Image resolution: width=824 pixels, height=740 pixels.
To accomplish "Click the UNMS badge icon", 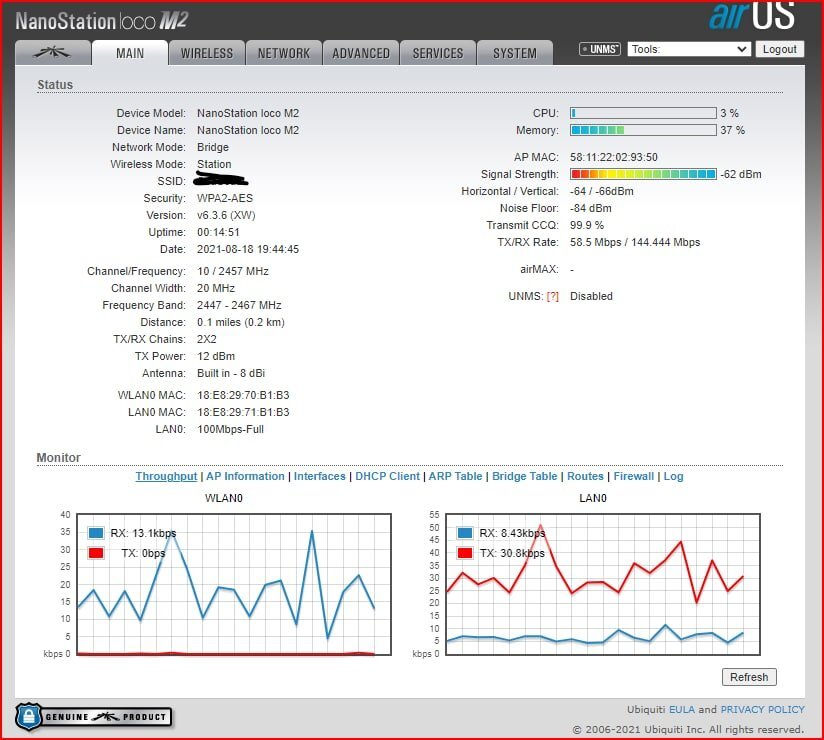I will pos(600,49).
